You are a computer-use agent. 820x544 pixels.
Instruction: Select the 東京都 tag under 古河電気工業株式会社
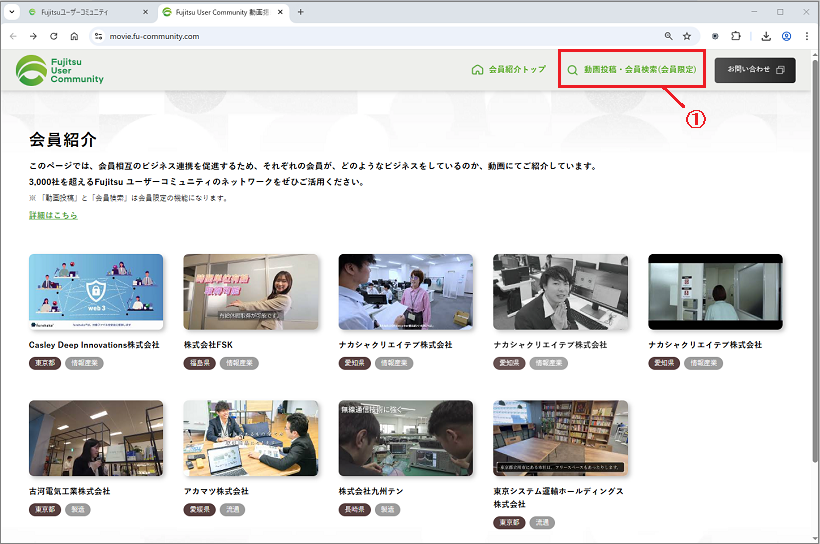[x=45, y=509]
